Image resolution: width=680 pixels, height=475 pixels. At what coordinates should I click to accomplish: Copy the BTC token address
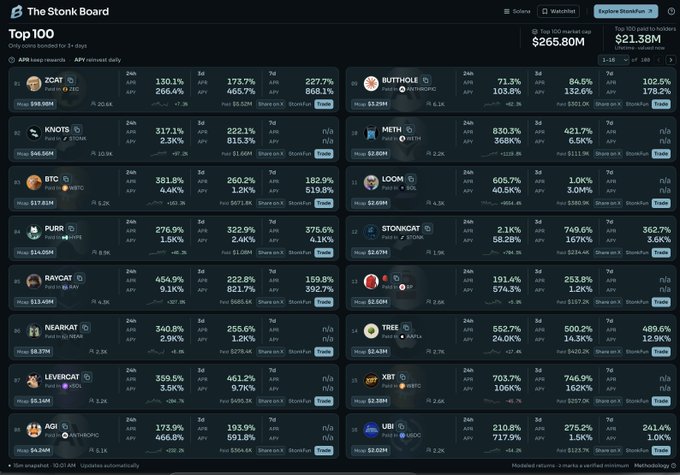click(x=66, y=179)
